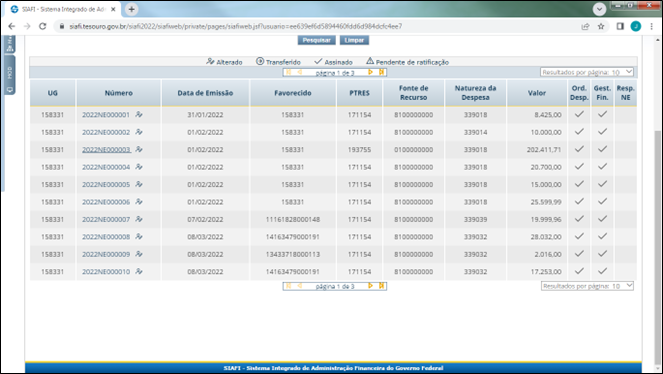Reload the page

tap(42, 26)
